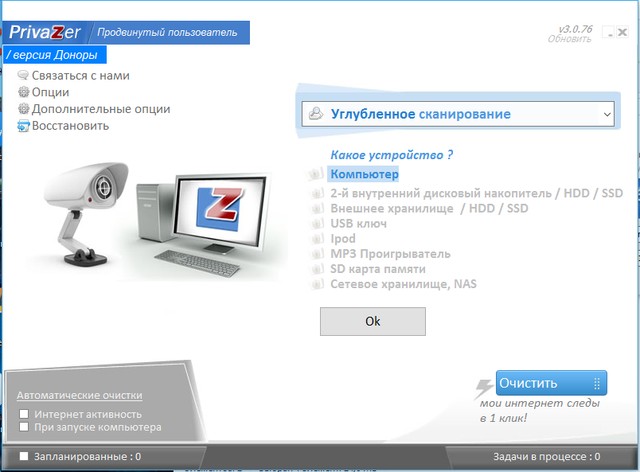Viewport: 640px width, 472px height.
Task: Click the gear icon next to Опции
Action: pyautogui.click(x=23, y=93)
